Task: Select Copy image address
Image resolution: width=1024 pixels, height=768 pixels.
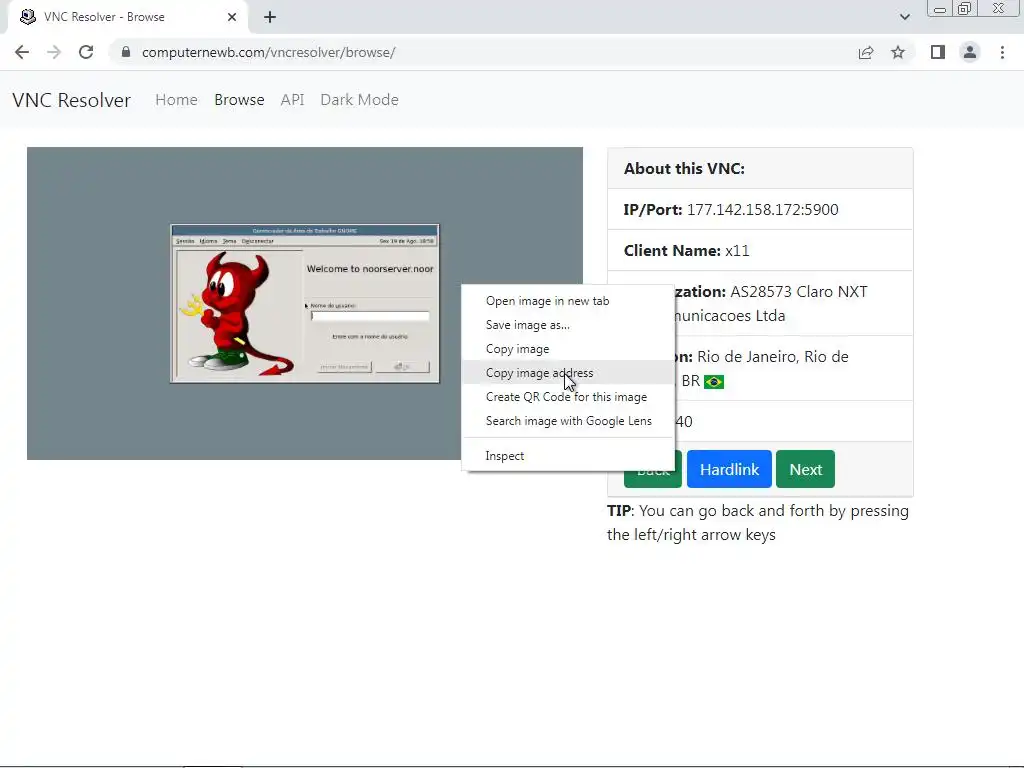Action: coord(568,373)
